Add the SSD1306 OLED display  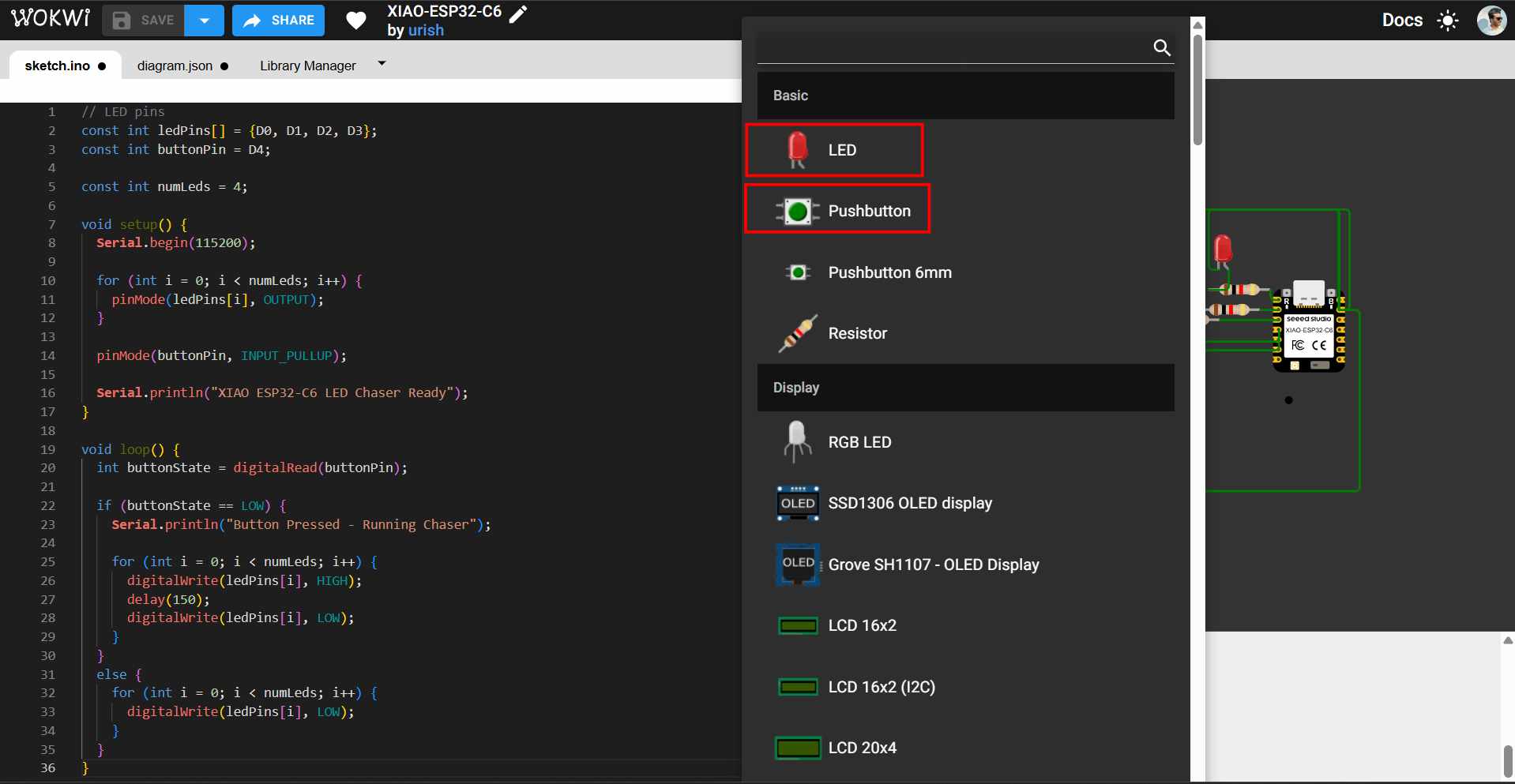(x=965, y=503)
